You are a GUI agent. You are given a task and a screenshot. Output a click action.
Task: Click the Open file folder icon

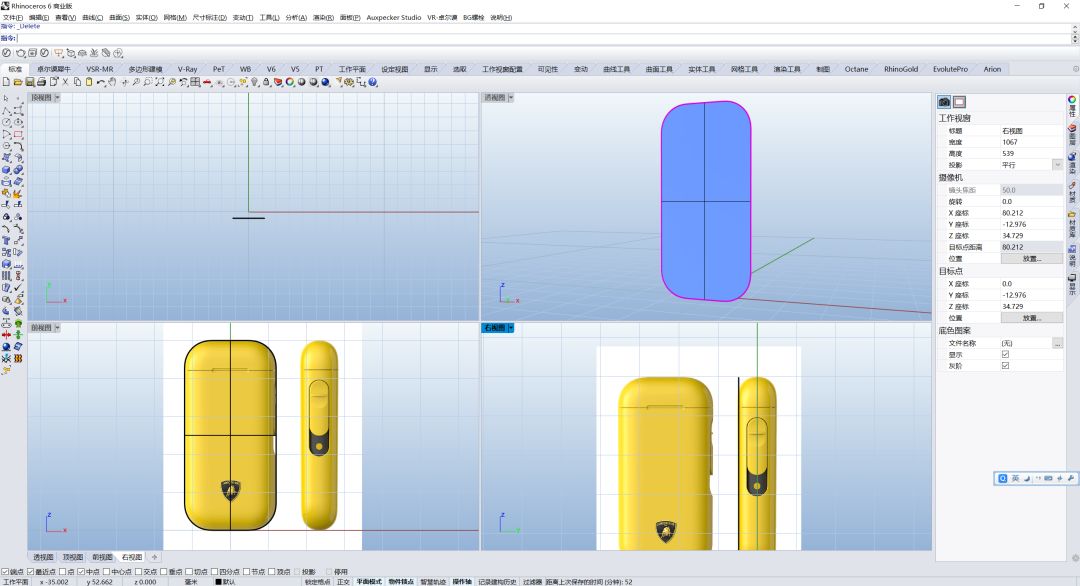click(18, 82)
